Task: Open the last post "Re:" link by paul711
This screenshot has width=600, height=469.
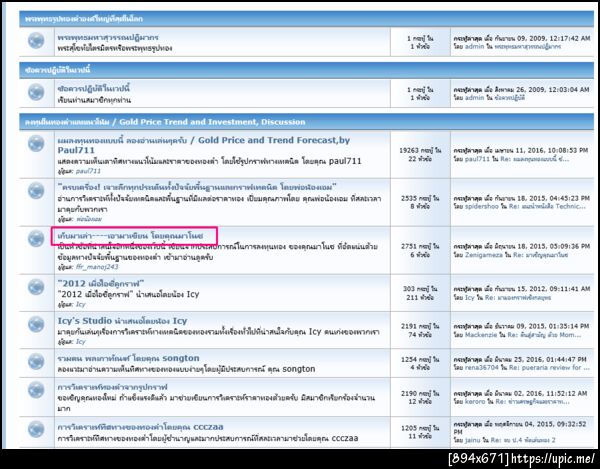Action: [535, 159]
